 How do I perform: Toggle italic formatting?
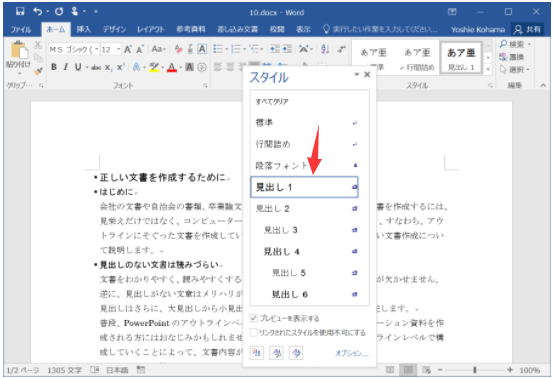(x=66, y=67)
